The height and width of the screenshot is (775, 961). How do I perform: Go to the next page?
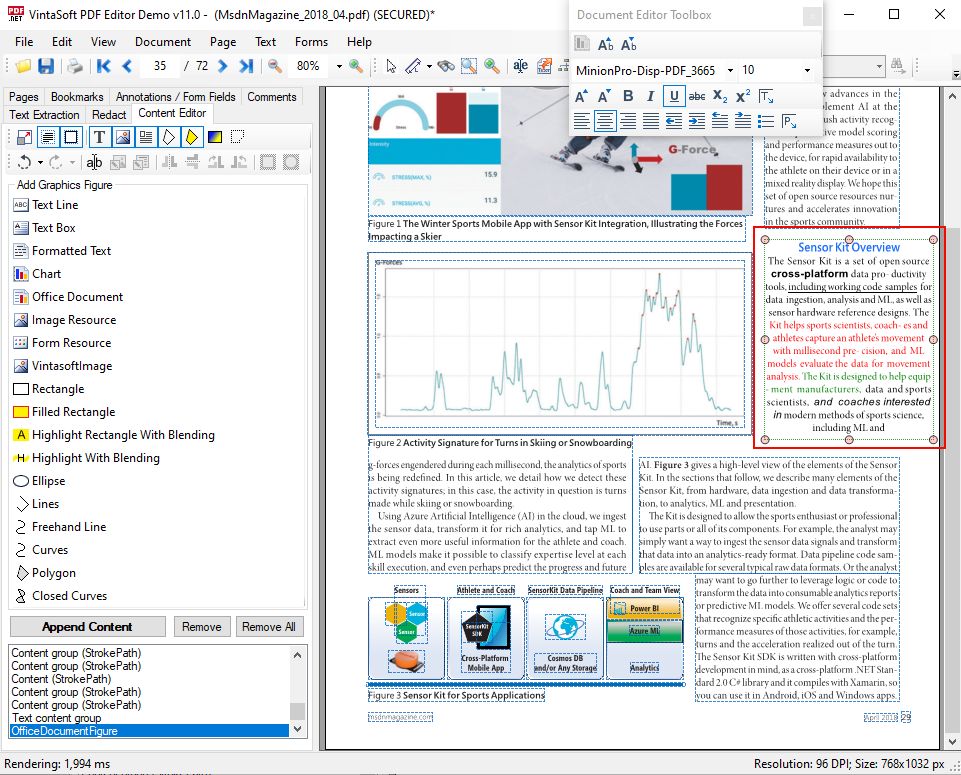pyautogui.click(x=222, y=66)
